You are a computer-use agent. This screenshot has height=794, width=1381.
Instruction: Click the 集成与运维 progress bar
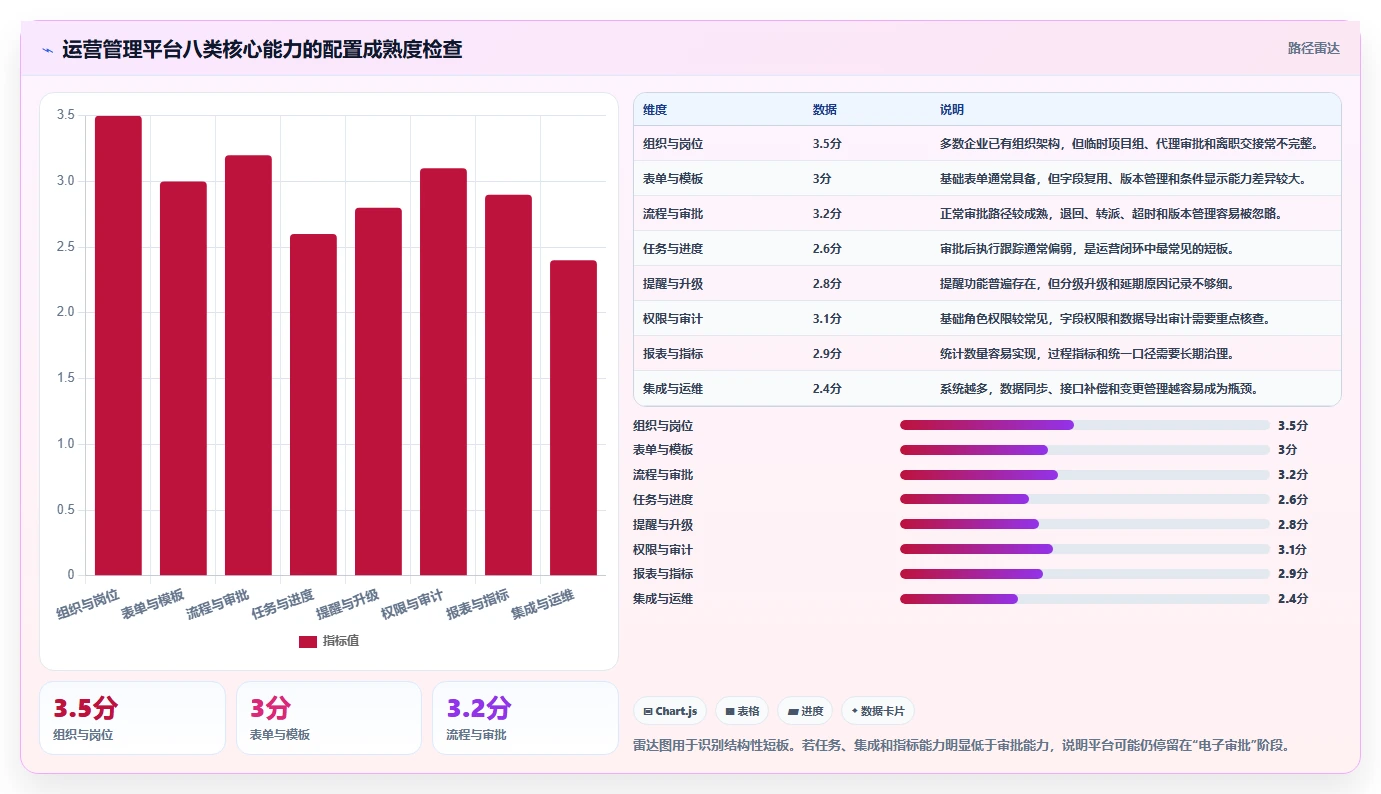pos(1085,599)
